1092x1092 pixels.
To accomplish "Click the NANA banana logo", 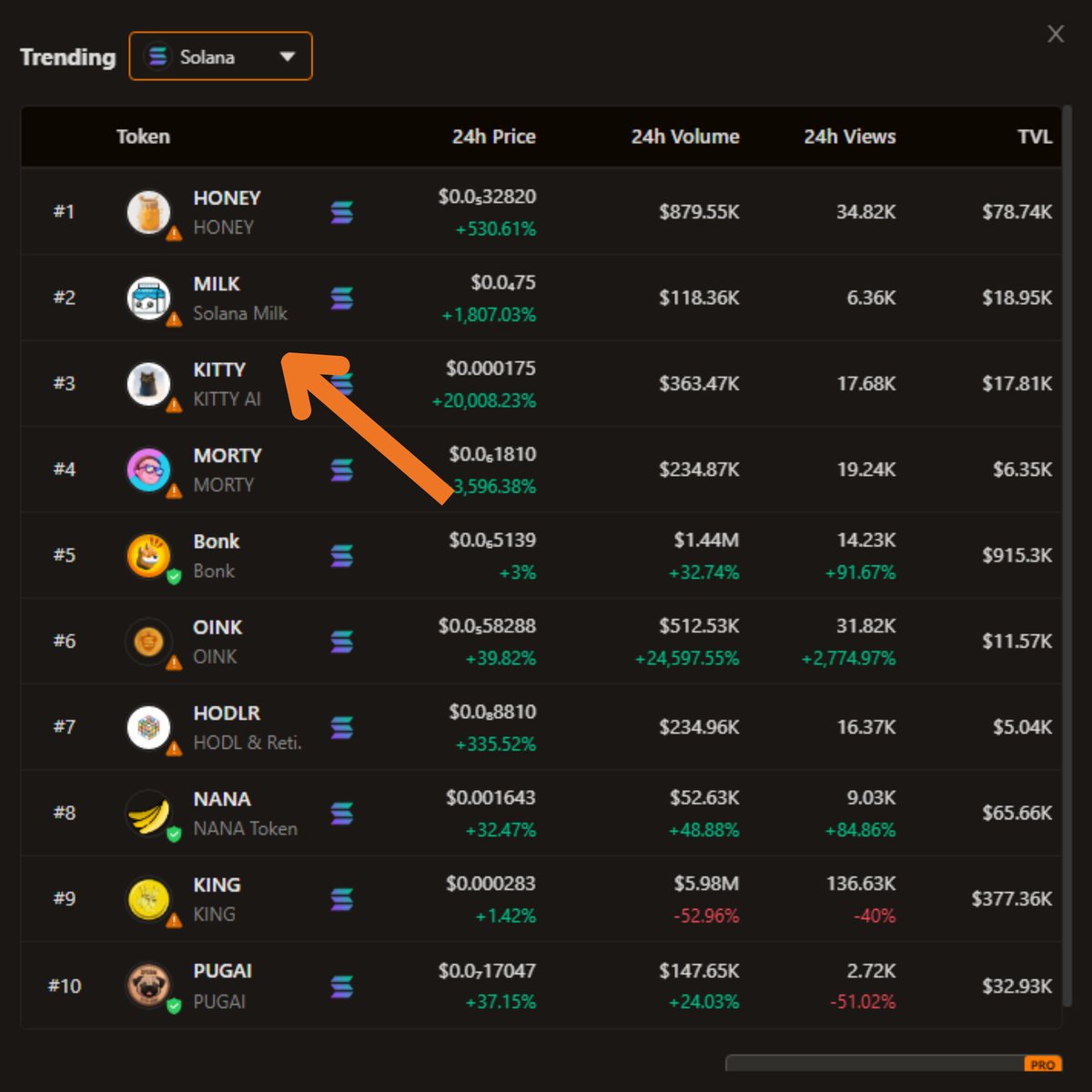I will click(x=148, y=813).
